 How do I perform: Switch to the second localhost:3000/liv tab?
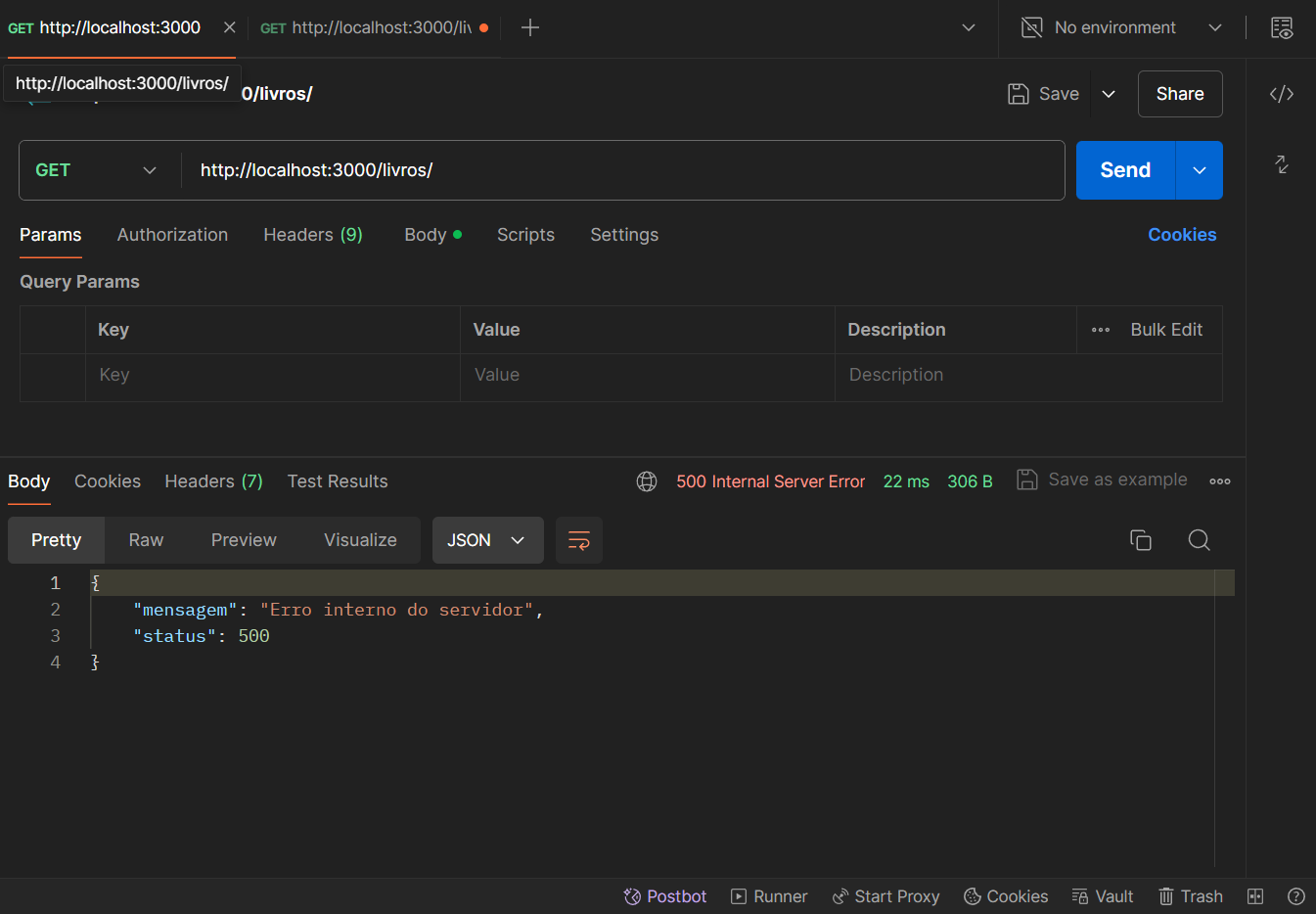click(x=374, y=27)
